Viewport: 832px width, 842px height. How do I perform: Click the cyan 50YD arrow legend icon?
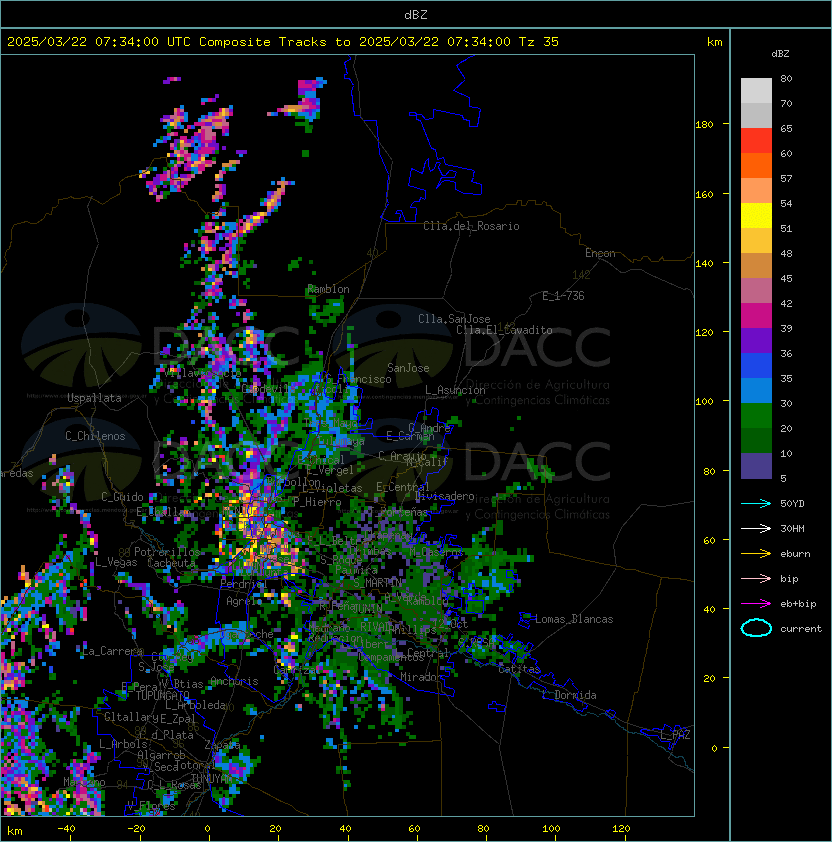pos(756,503)
